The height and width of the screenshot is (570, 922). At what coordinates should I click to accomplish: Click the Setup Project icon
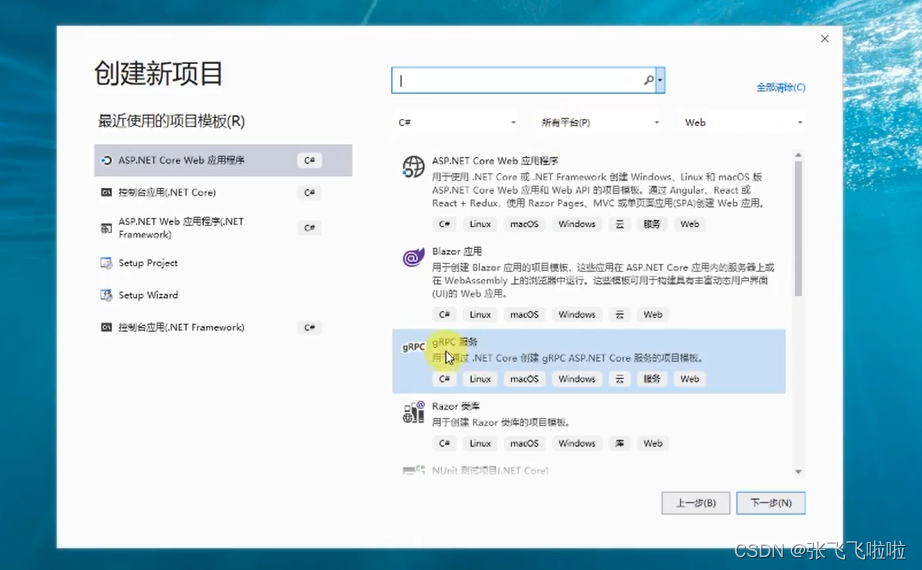[106, 263]
